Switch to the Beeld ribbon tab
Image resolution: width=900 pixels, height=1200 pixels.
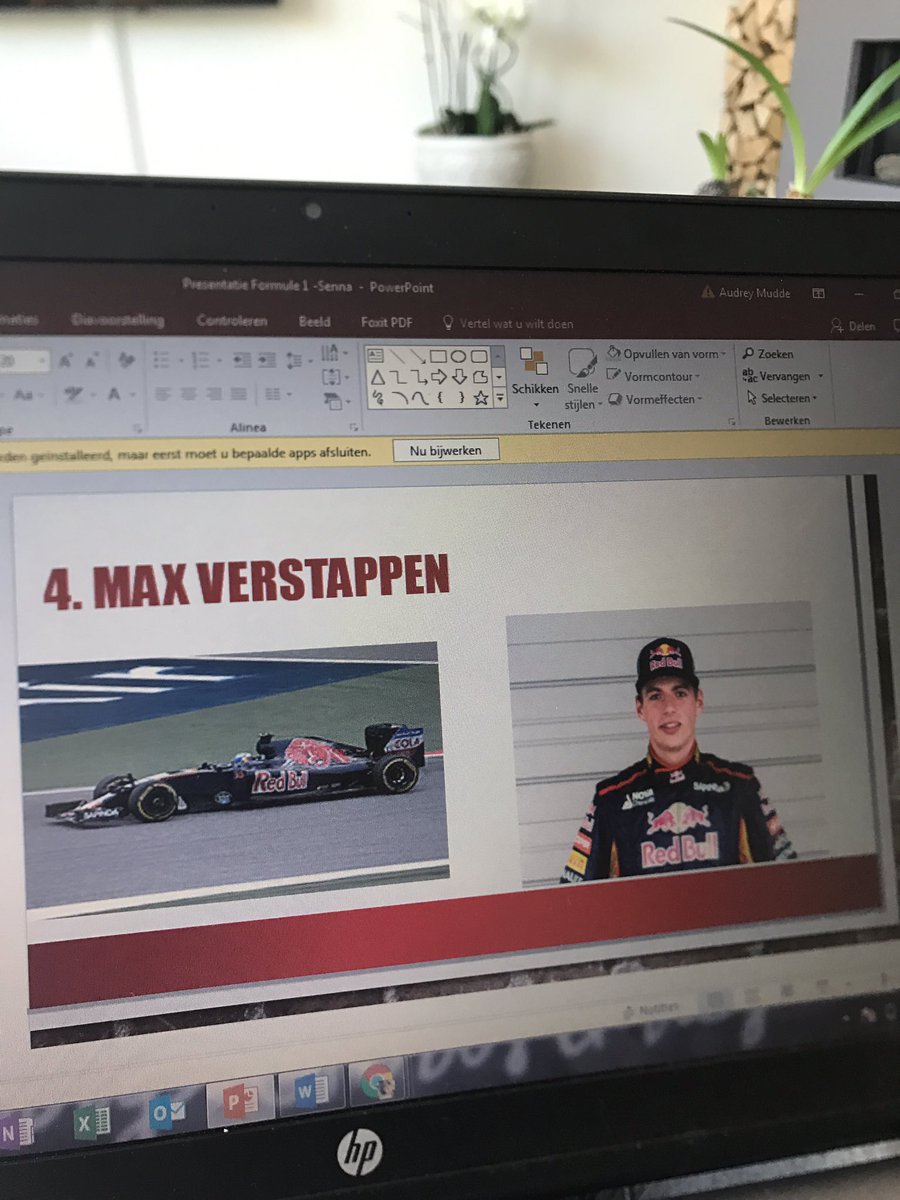[314, 322]
